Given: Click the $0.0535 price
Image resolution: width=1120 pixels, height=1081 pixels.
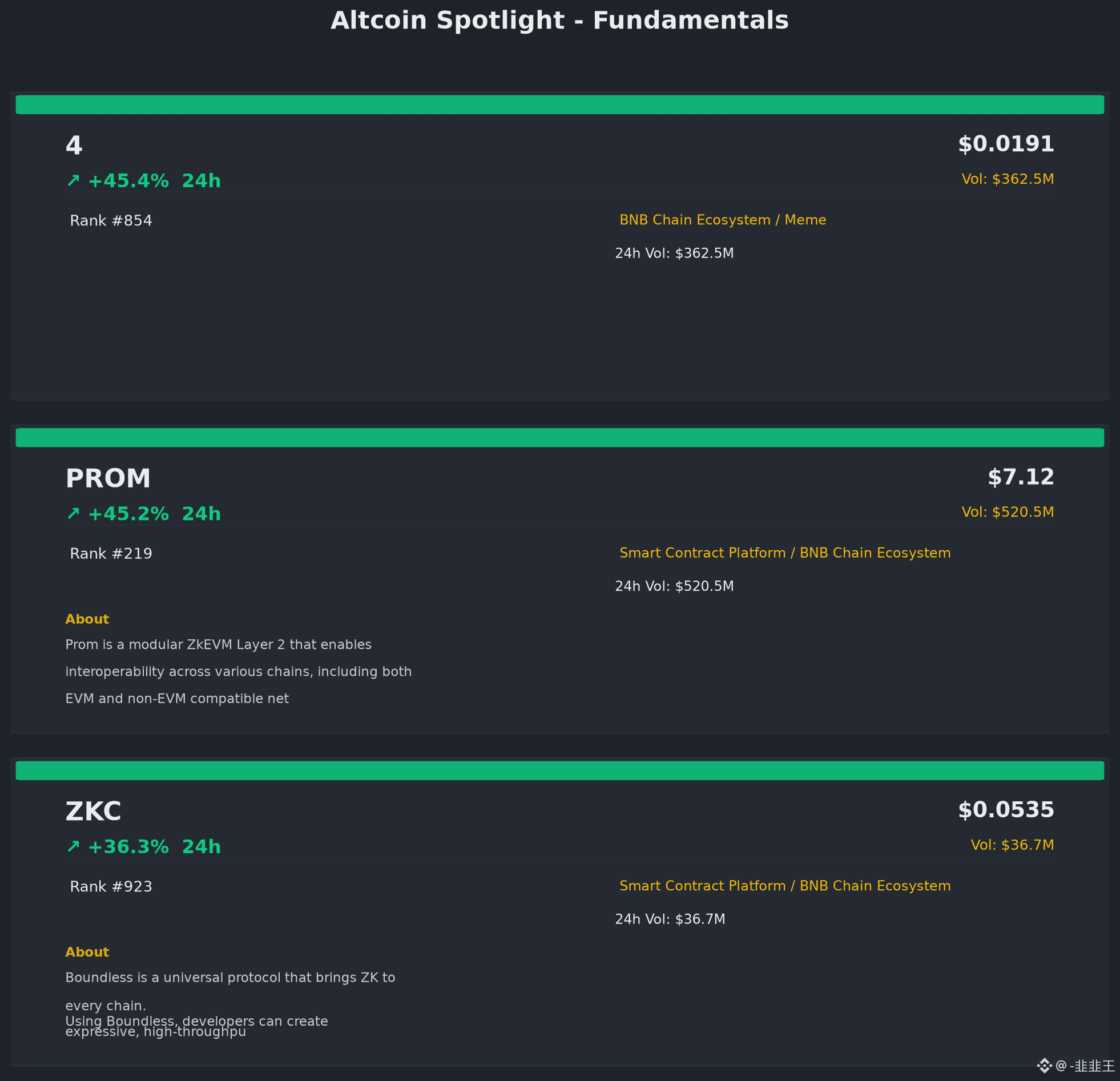Looking at the screenshot, I should pos(1006,809).
